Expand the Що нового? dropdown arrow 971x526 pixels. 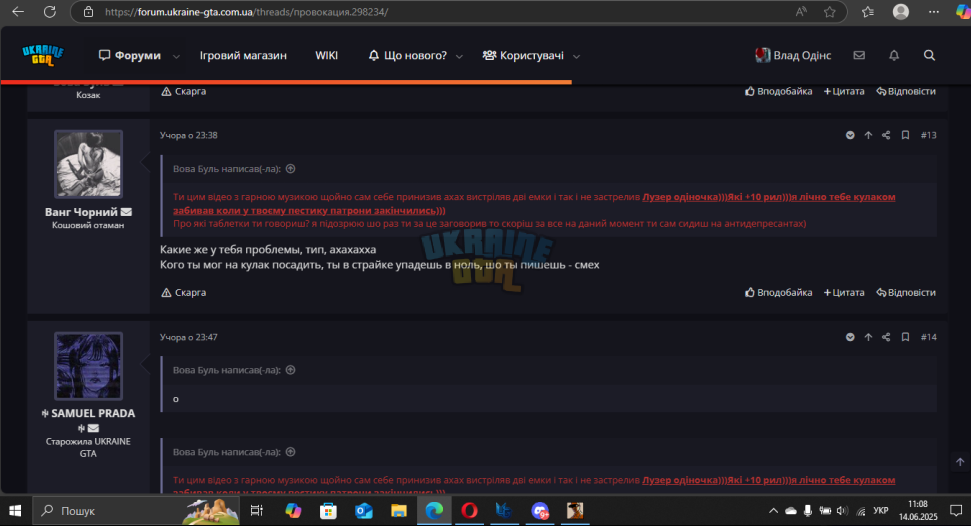(459, 56)
